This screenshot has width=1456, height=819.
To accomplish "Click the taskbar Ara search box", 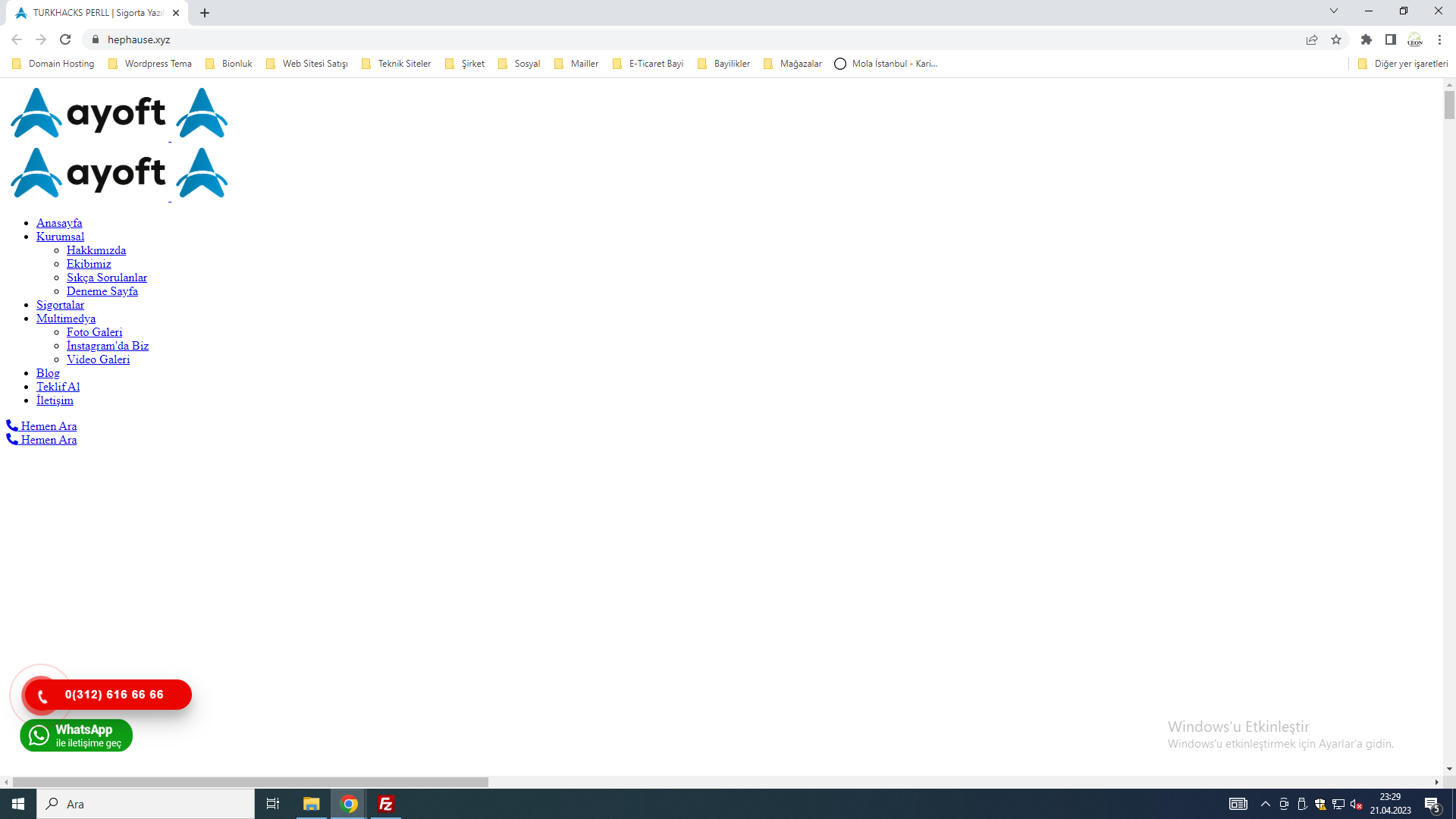I will [146, 804].
